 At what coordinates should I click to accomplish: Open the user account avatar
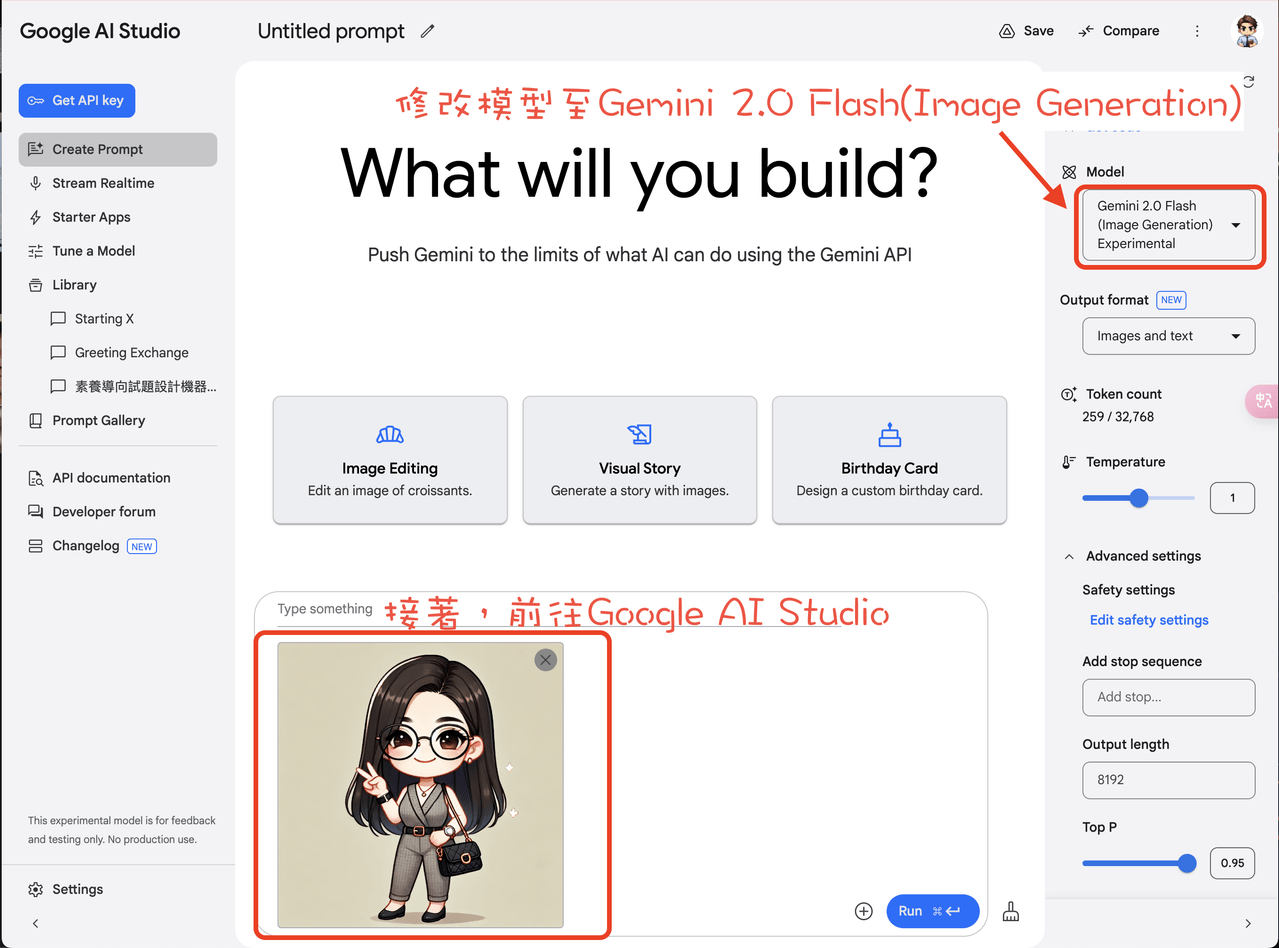tap(1246, 31)
